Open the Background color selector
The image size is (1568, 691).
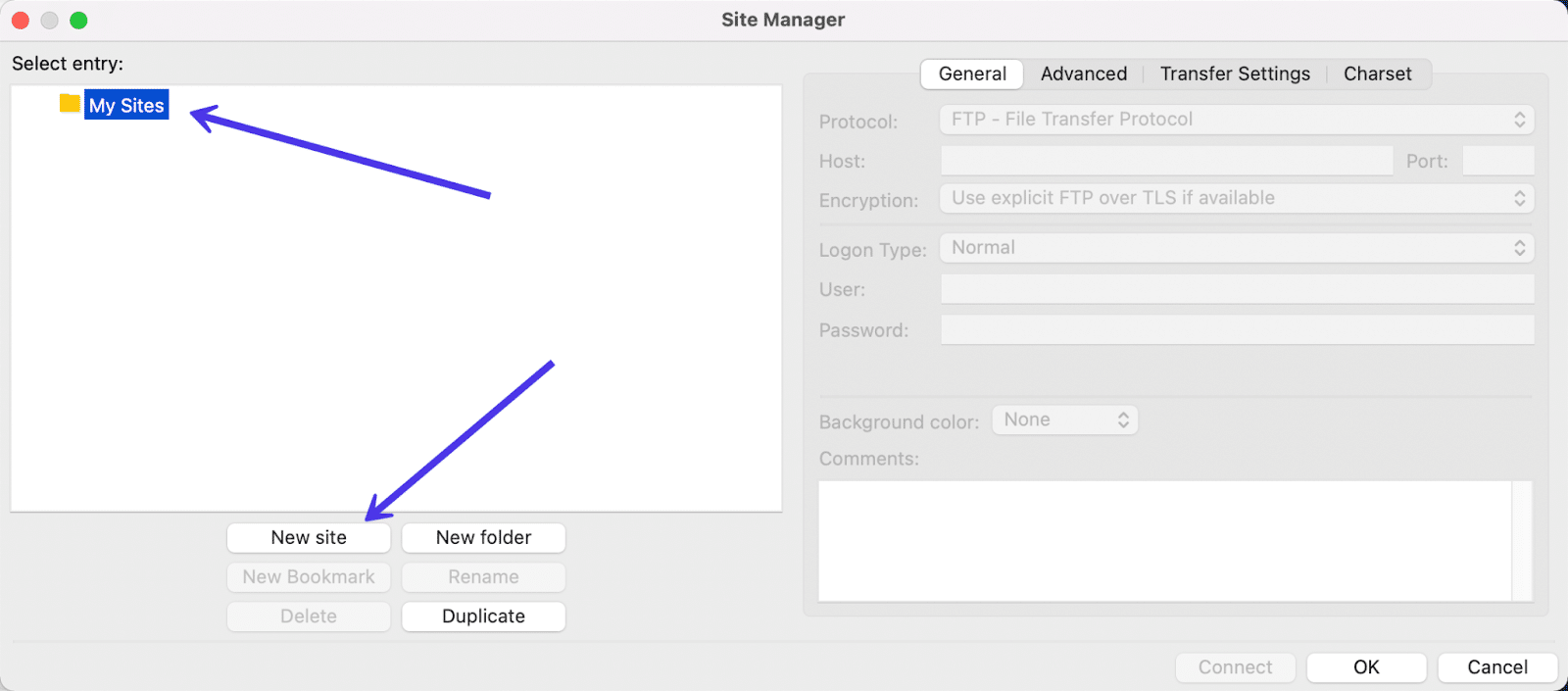1064,420
